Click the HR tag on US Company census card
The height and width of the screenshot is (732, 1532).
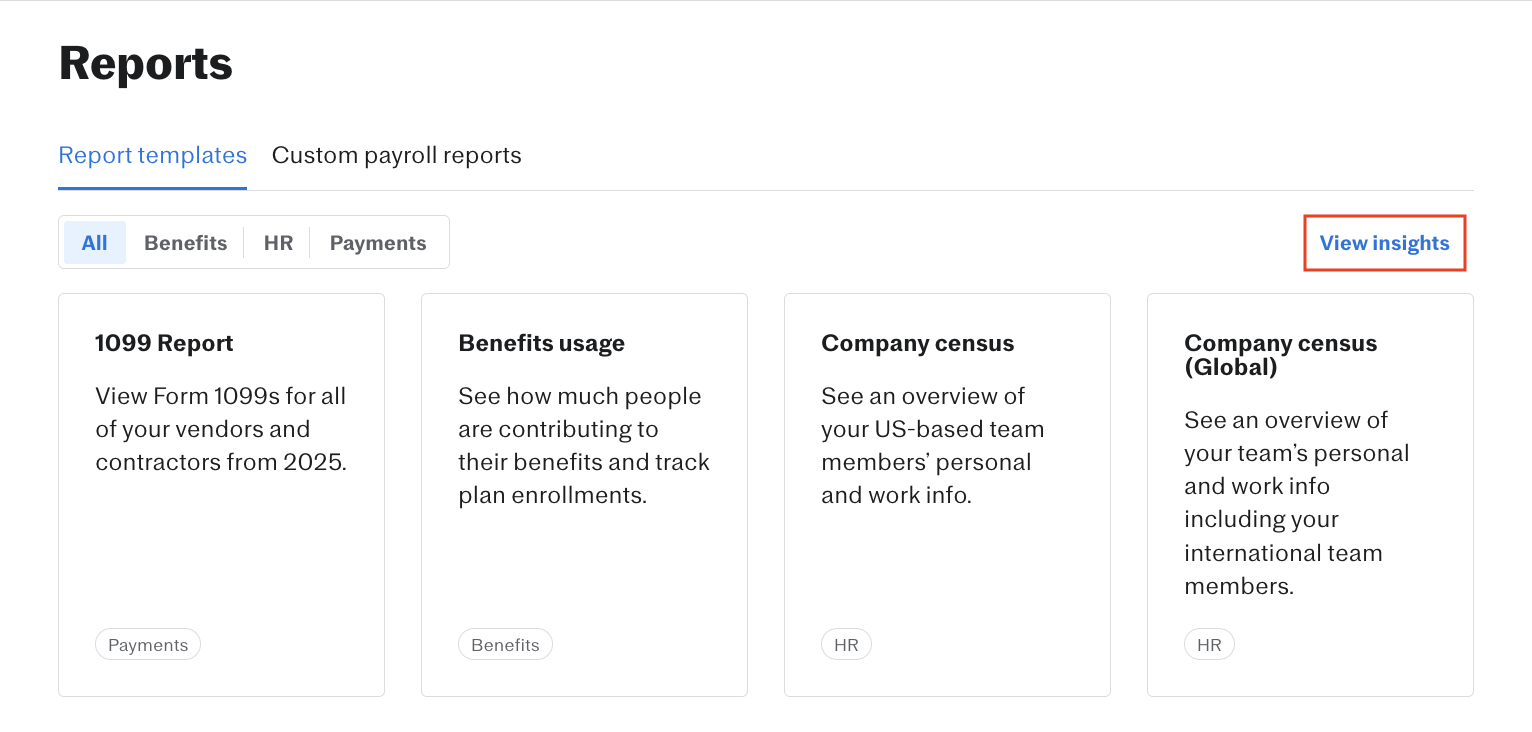(x=846, y=645)
